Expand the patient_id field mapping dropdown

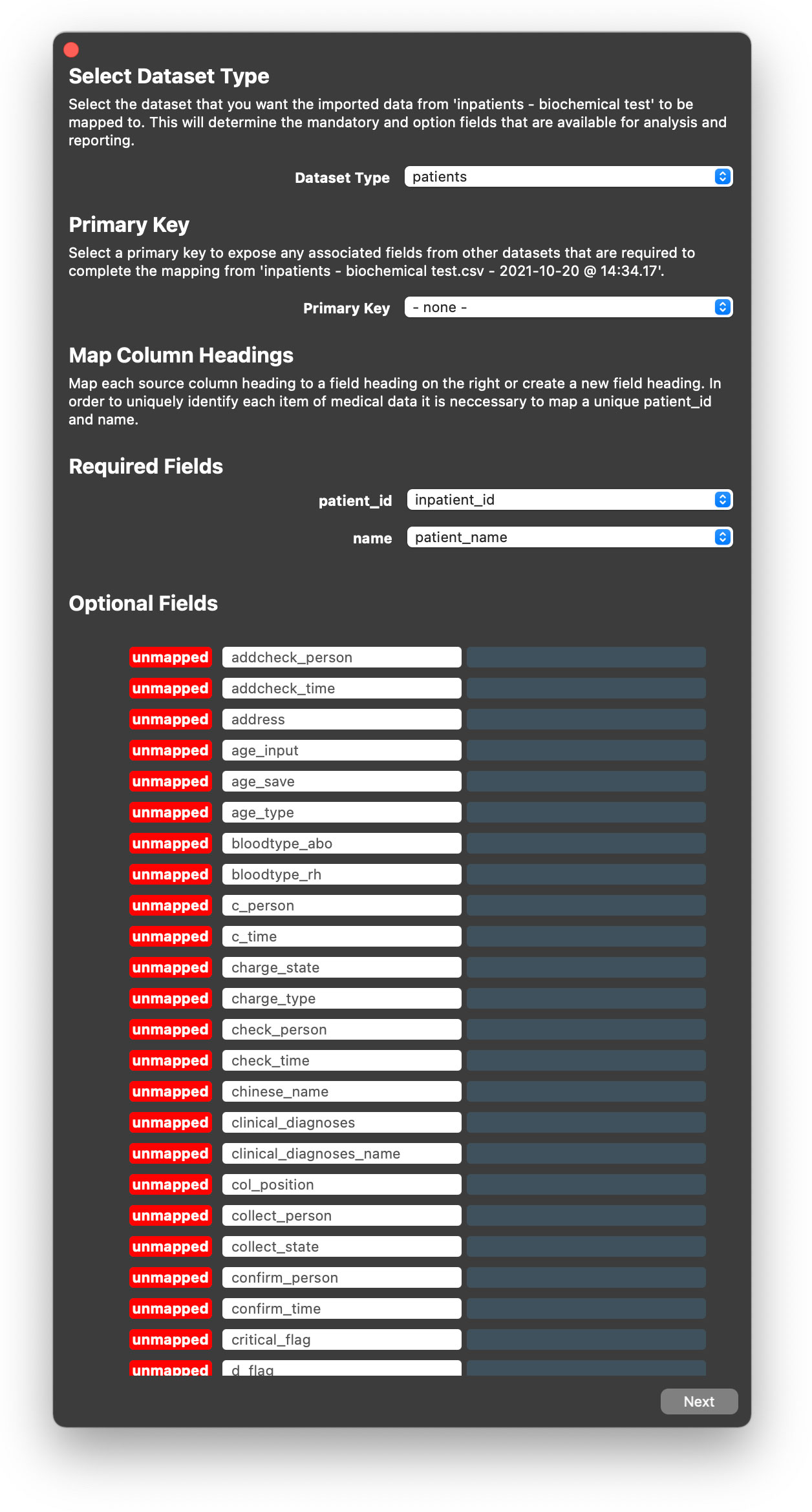pos(569,499)
